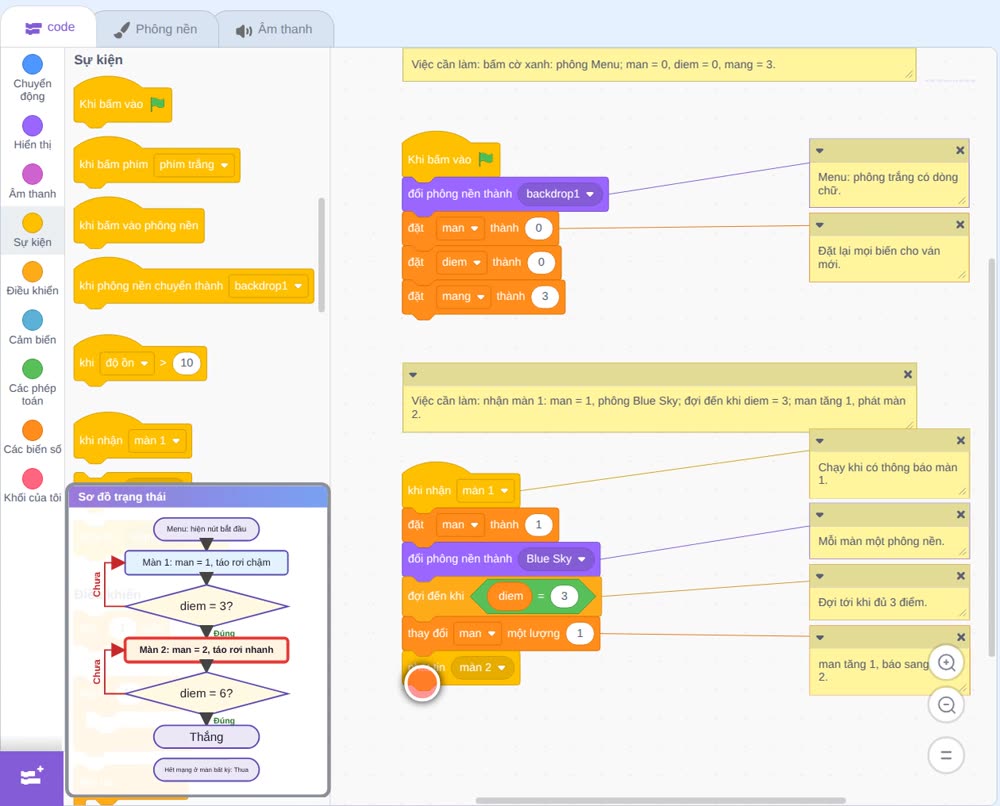Image resolution: width=1000 pixels, height=806 pixels.
Task: Open the Các biến số category
Action: pos(32,437)
